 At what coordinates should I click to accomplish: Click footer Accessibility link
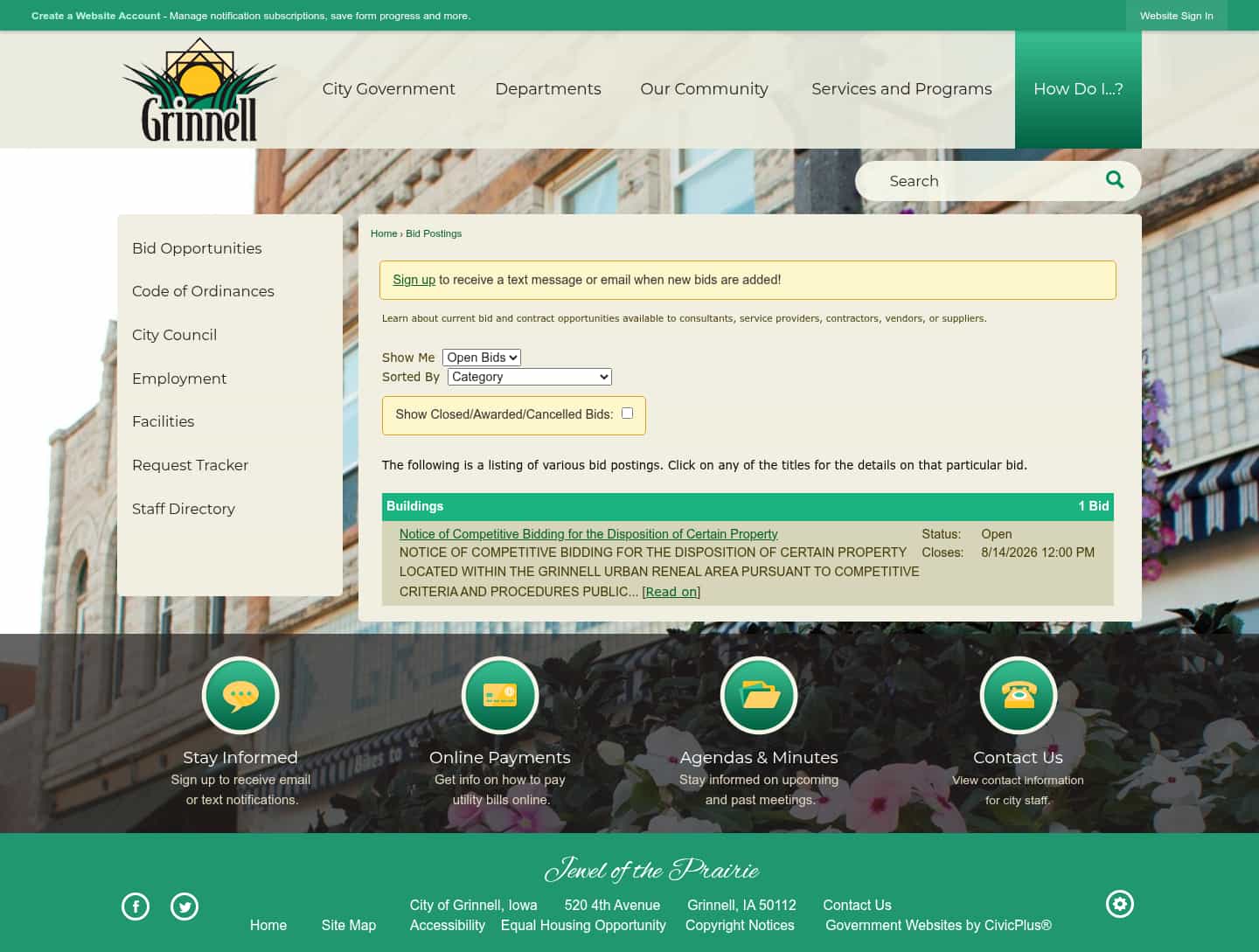point(448,925)
